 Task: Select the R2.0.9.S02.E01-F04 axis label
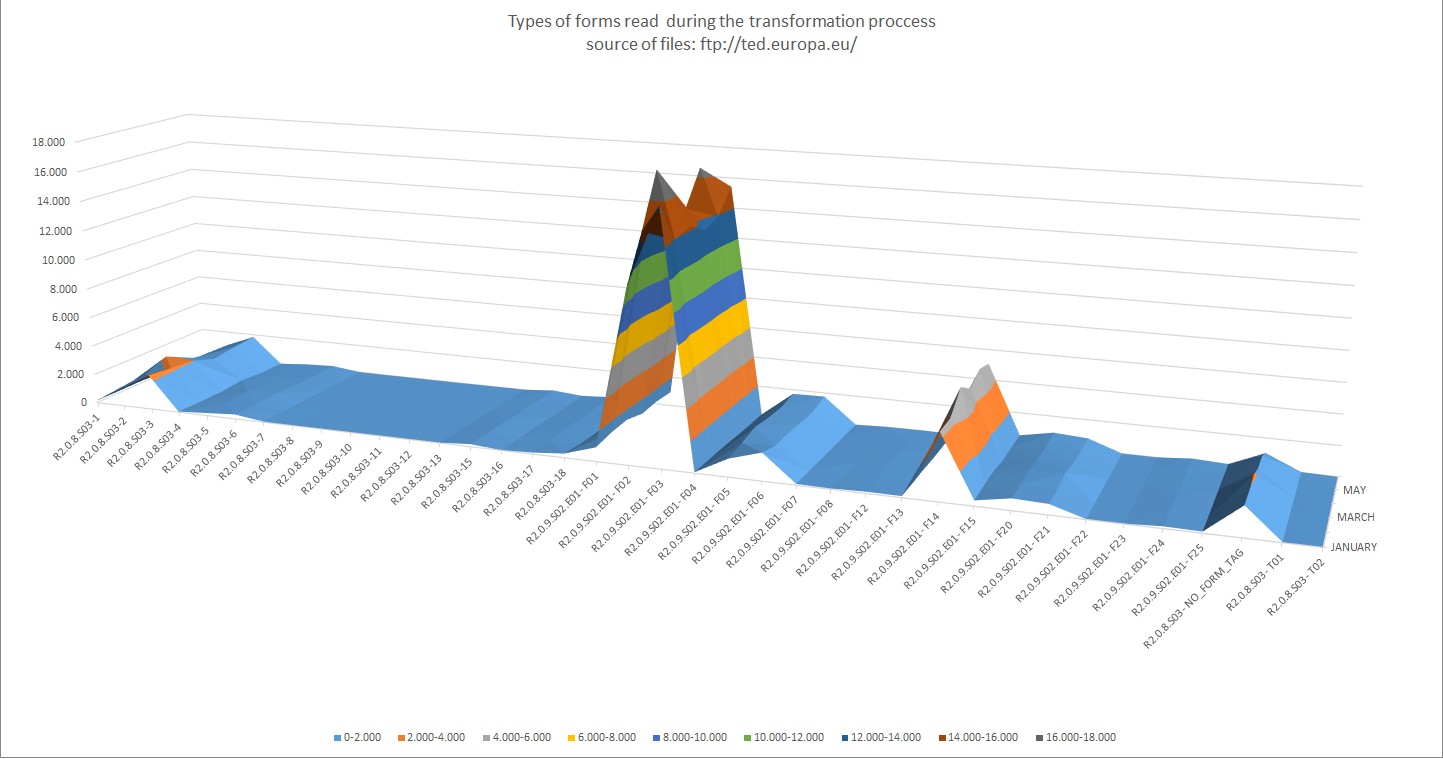click(x=661, y=520)
